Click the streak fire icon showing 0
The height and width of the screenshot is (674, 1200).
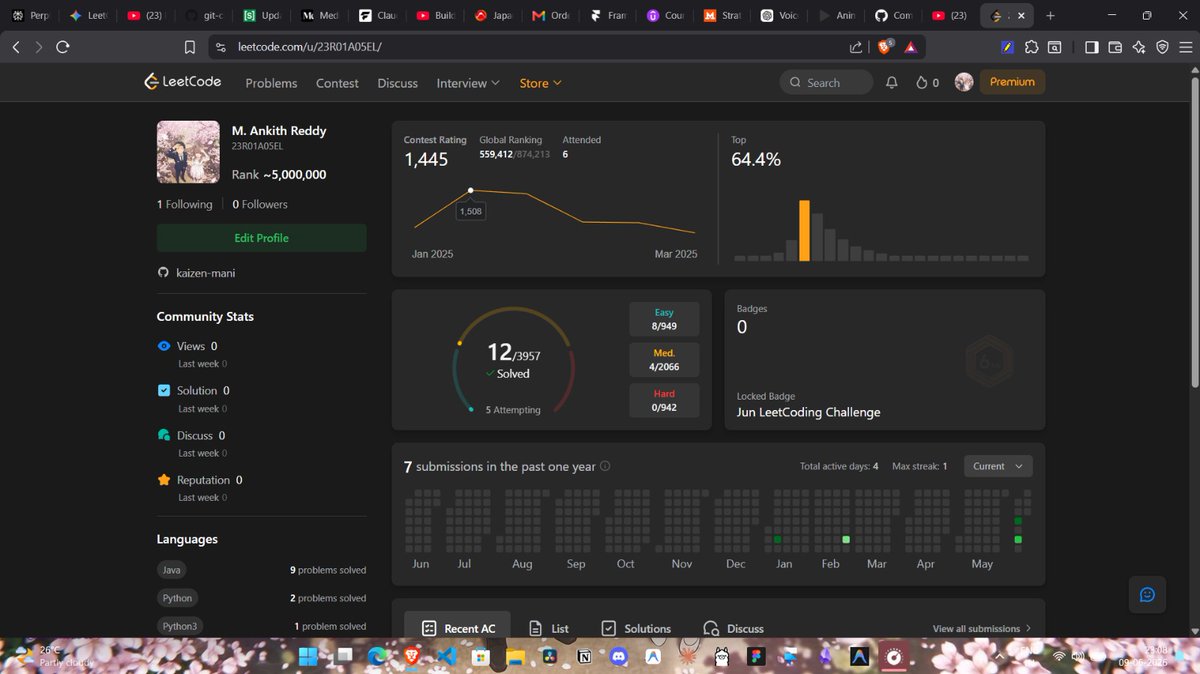(x=928, y=83)
